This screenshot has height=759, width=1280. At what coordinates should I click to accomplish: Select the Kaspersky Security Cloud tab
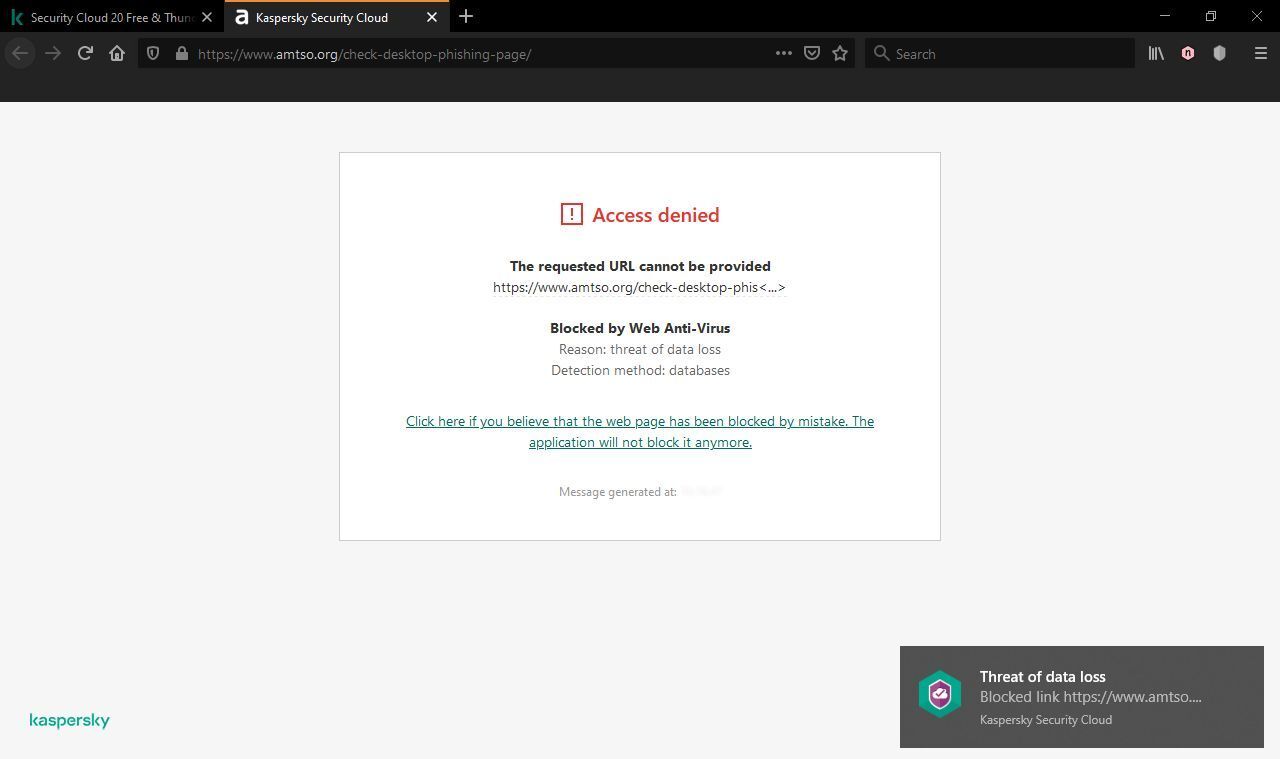[337, 17]
